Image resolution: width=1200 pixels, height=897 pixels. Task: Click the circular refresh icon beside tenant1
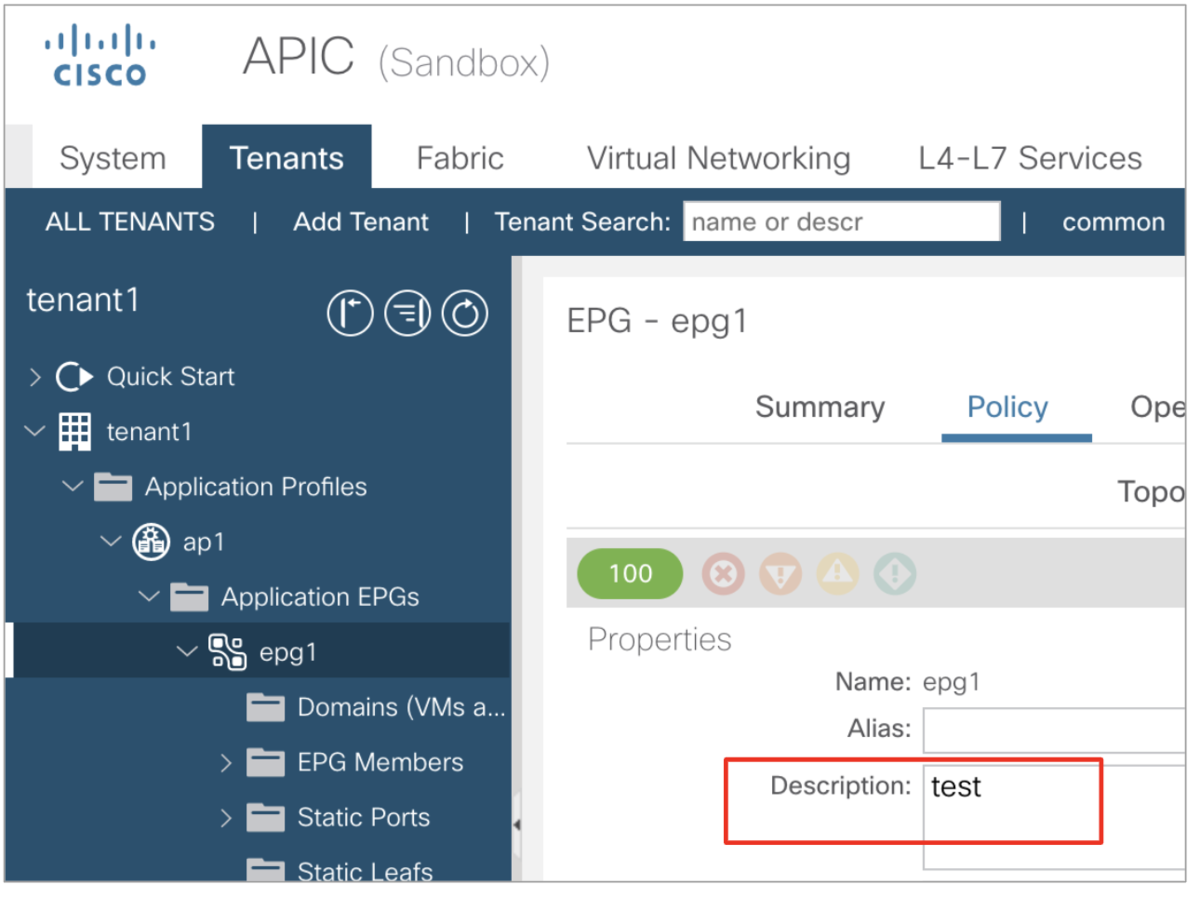coord(464,314)
